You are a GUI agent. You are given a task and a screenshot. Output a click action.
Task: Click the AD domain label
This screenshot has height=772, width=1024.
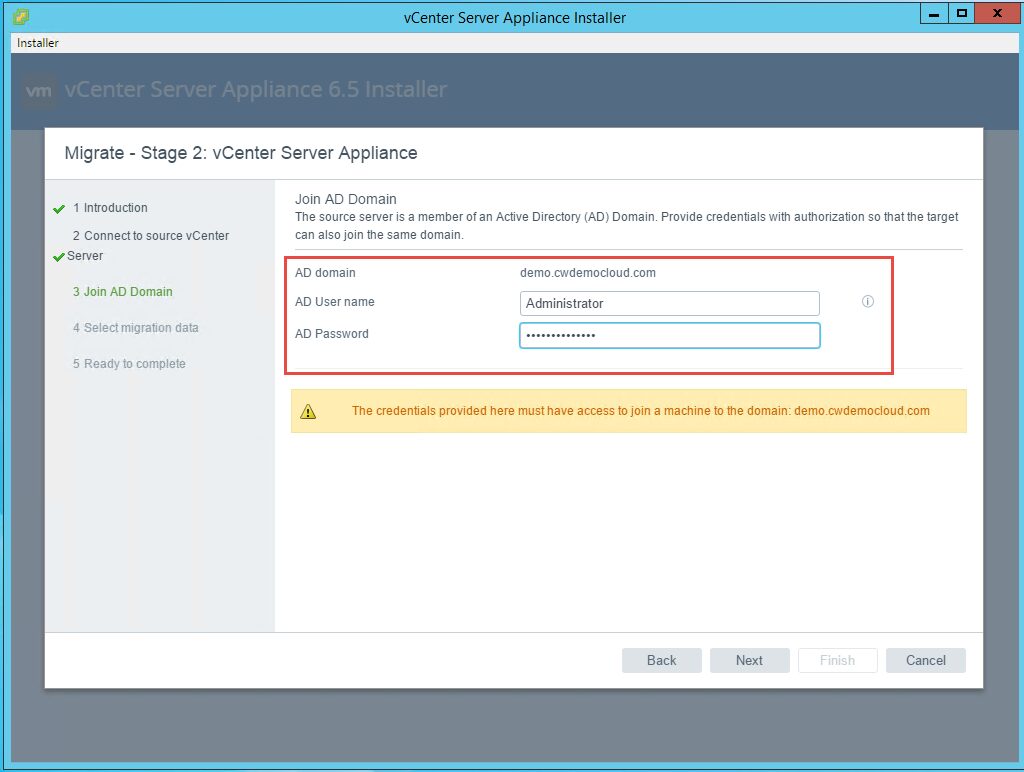click(x=325, y=273)
